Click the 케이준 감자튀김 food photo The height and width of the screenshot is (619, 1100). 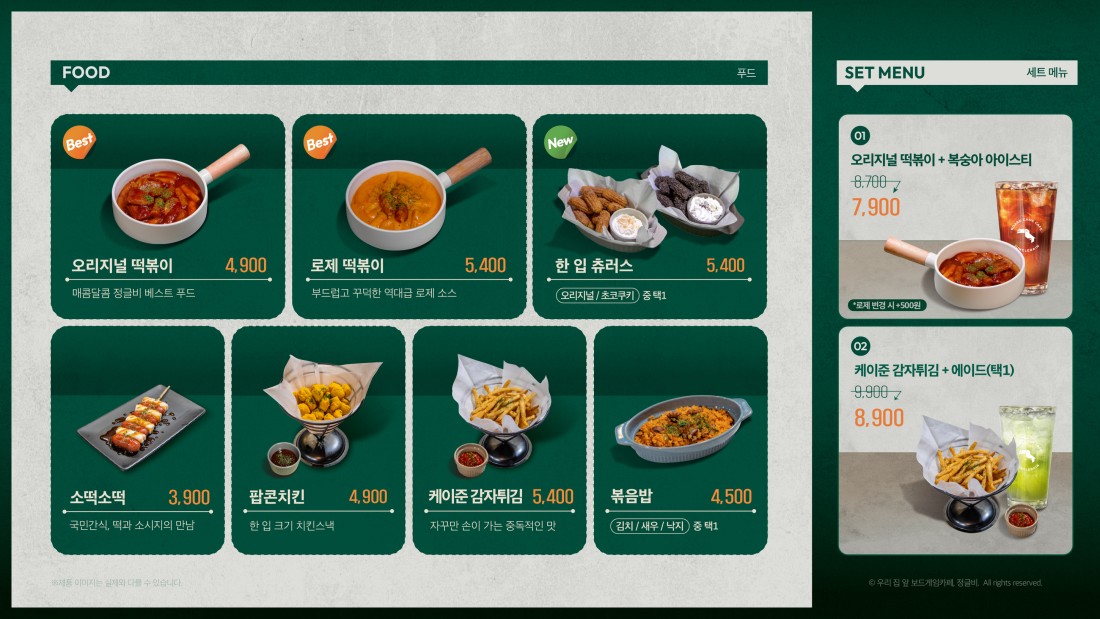click(x=499, y=413)
